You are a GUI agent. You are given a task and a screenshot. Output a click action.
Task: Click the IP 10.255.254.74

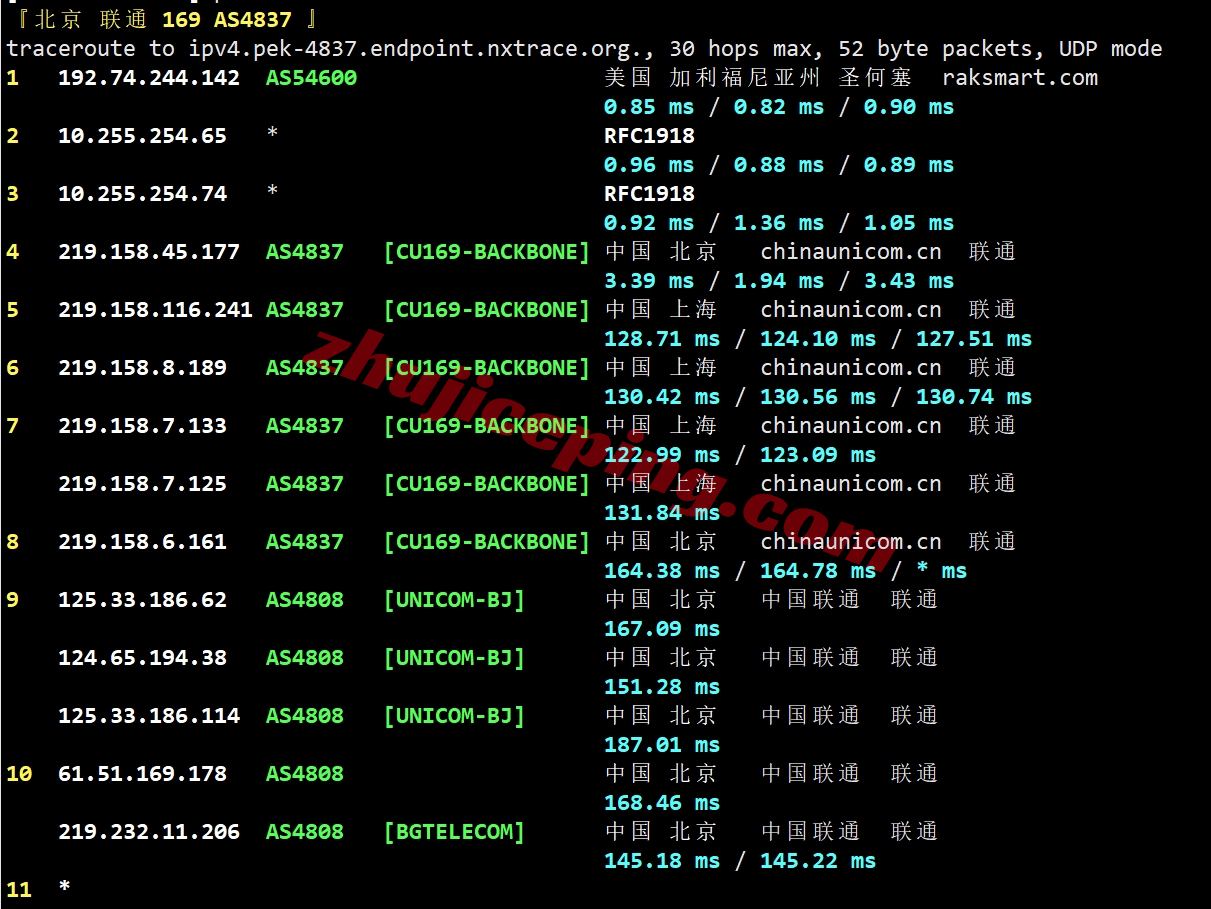click(x=143, y=194)
